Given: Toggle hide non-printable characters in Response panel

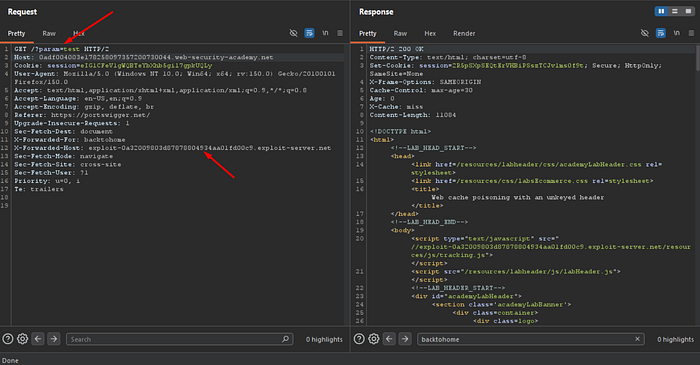Looking at the screenshot, I should [x=645, y=33].
